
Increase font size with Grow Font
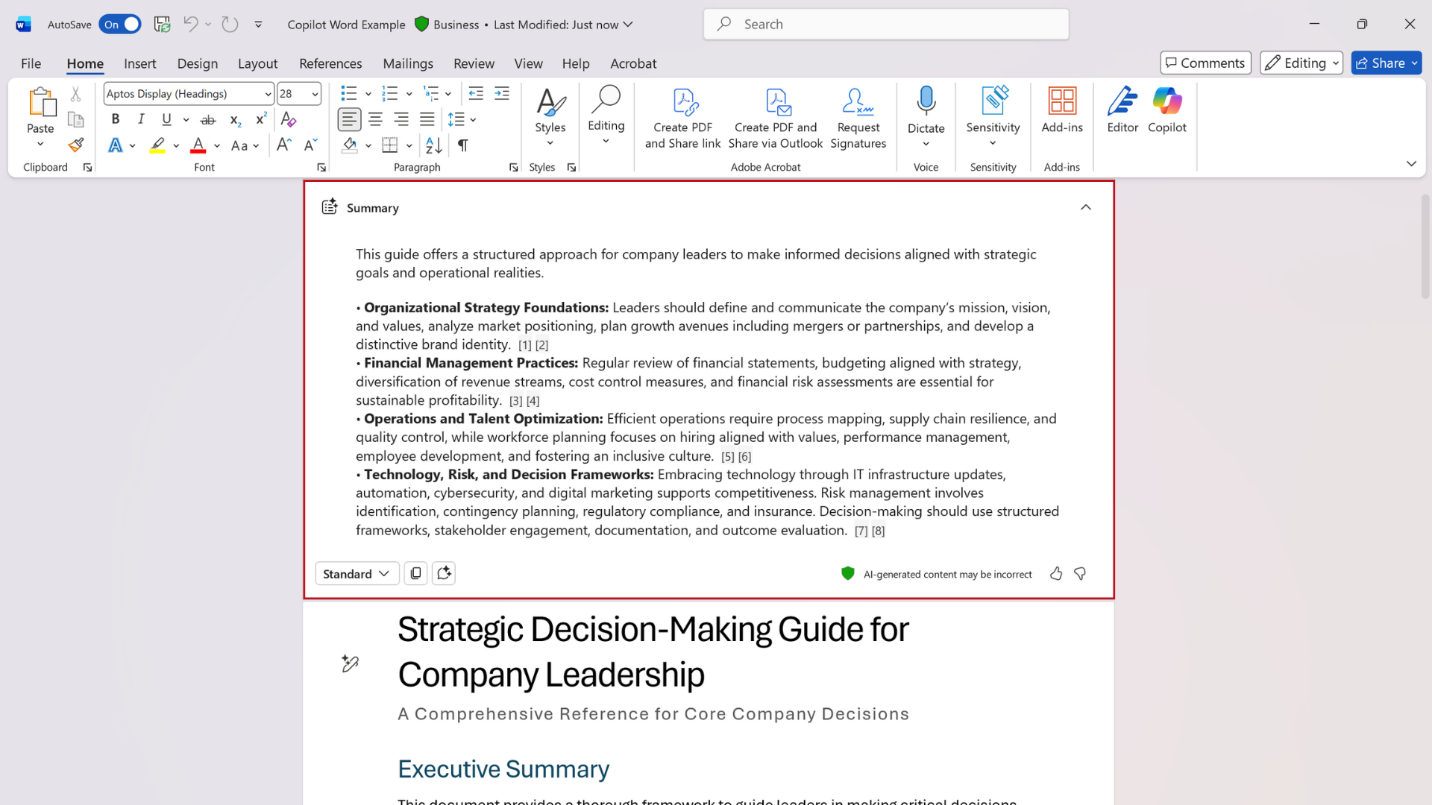(284, 145)
